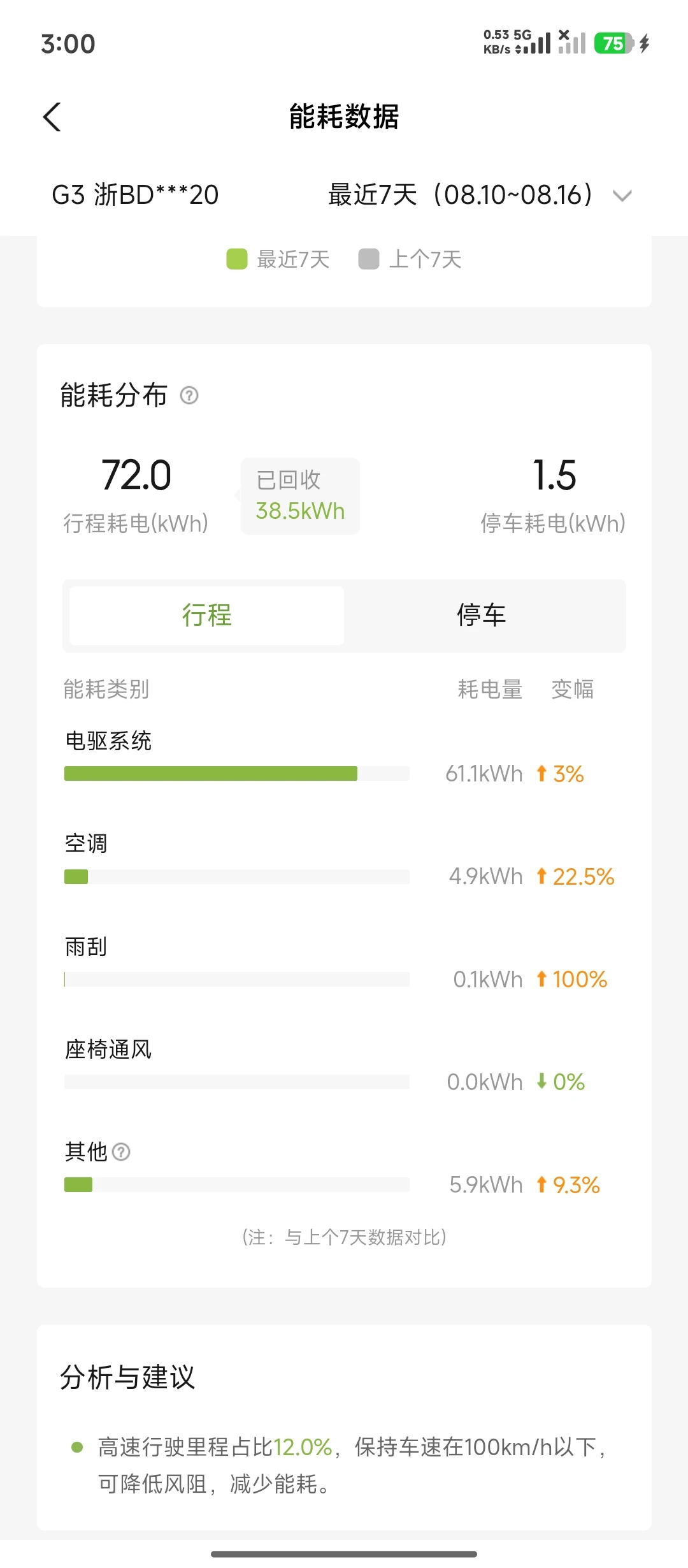This screenshot has height=1568, width=688.
Task: Switch to the 停车 tab
Action: (482, 616)
